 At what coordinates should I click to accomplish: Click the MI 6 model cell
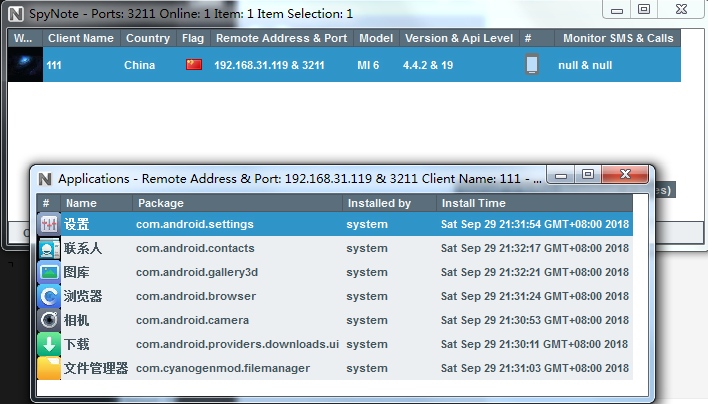pyautogui.click(x=368, y=65)
